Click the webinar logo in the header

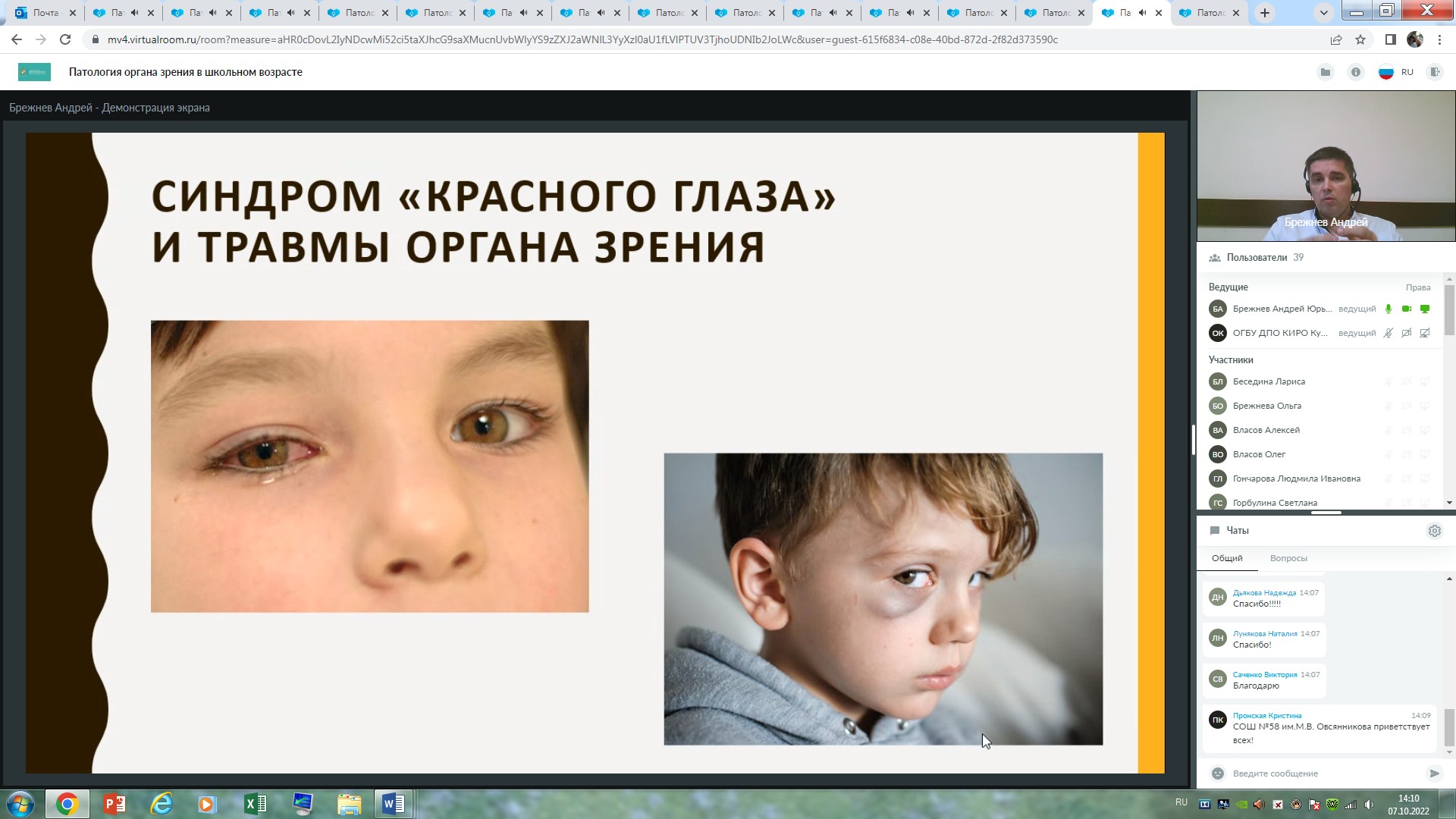(x=34, y=72)
